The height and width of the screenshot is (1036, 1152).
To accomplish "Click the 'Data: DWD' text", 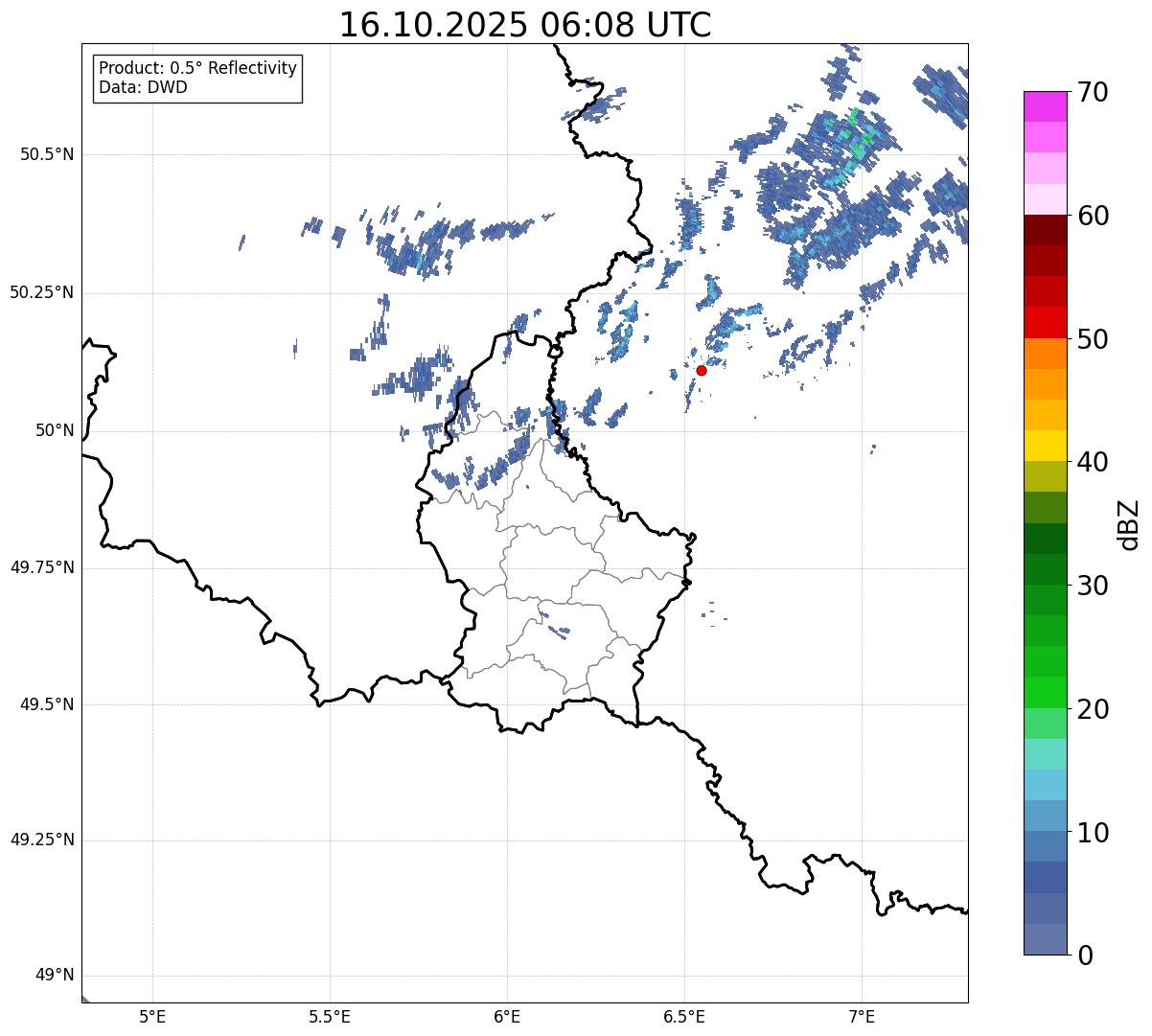I will click(x=143, y=87).
